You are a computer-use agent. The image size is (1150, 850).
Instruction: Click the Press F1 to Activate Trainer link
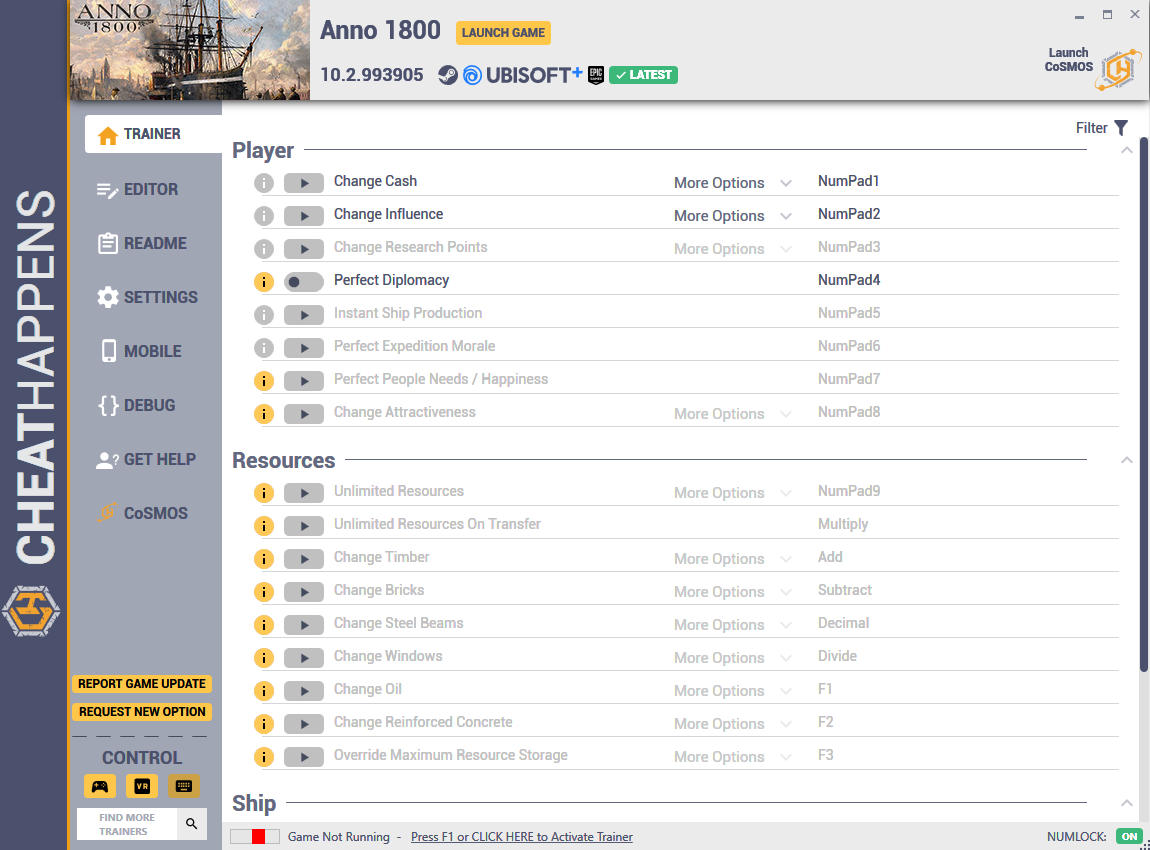(521, 837)
